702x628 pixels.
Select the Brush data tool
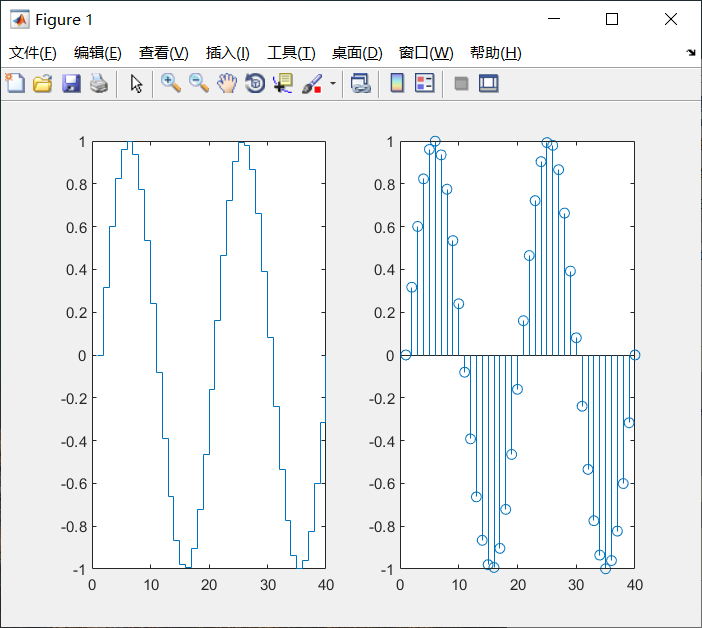(312, 84)
